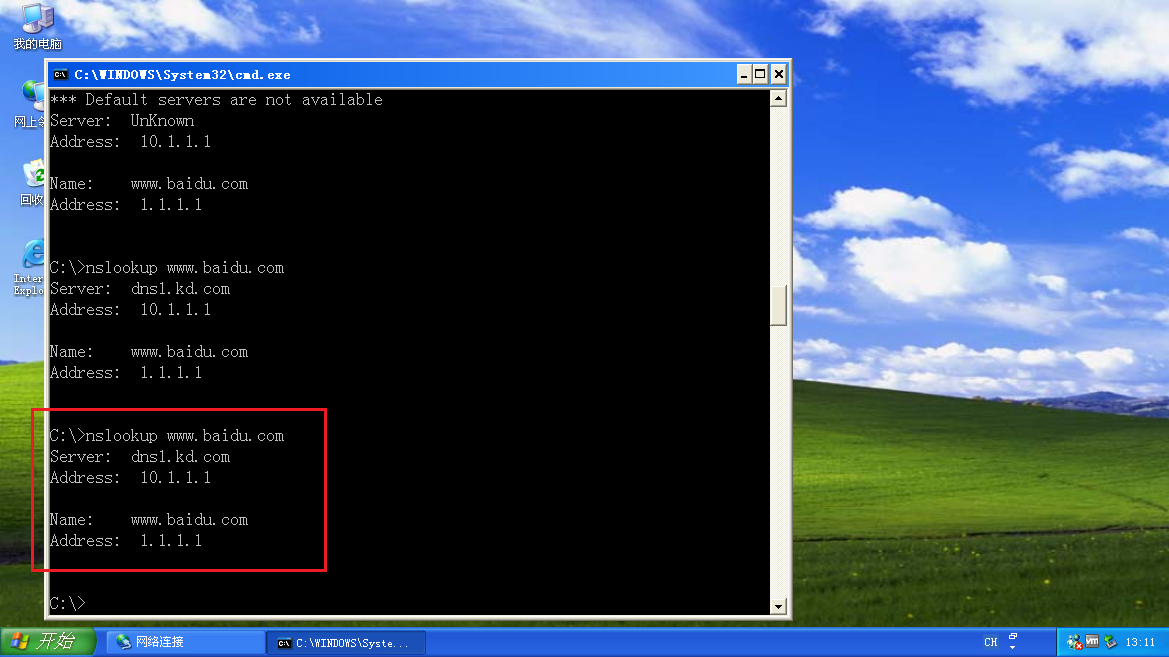Click the scrollbar down arrow in cmd
The image size is (1169, 657).
[778, 606]
